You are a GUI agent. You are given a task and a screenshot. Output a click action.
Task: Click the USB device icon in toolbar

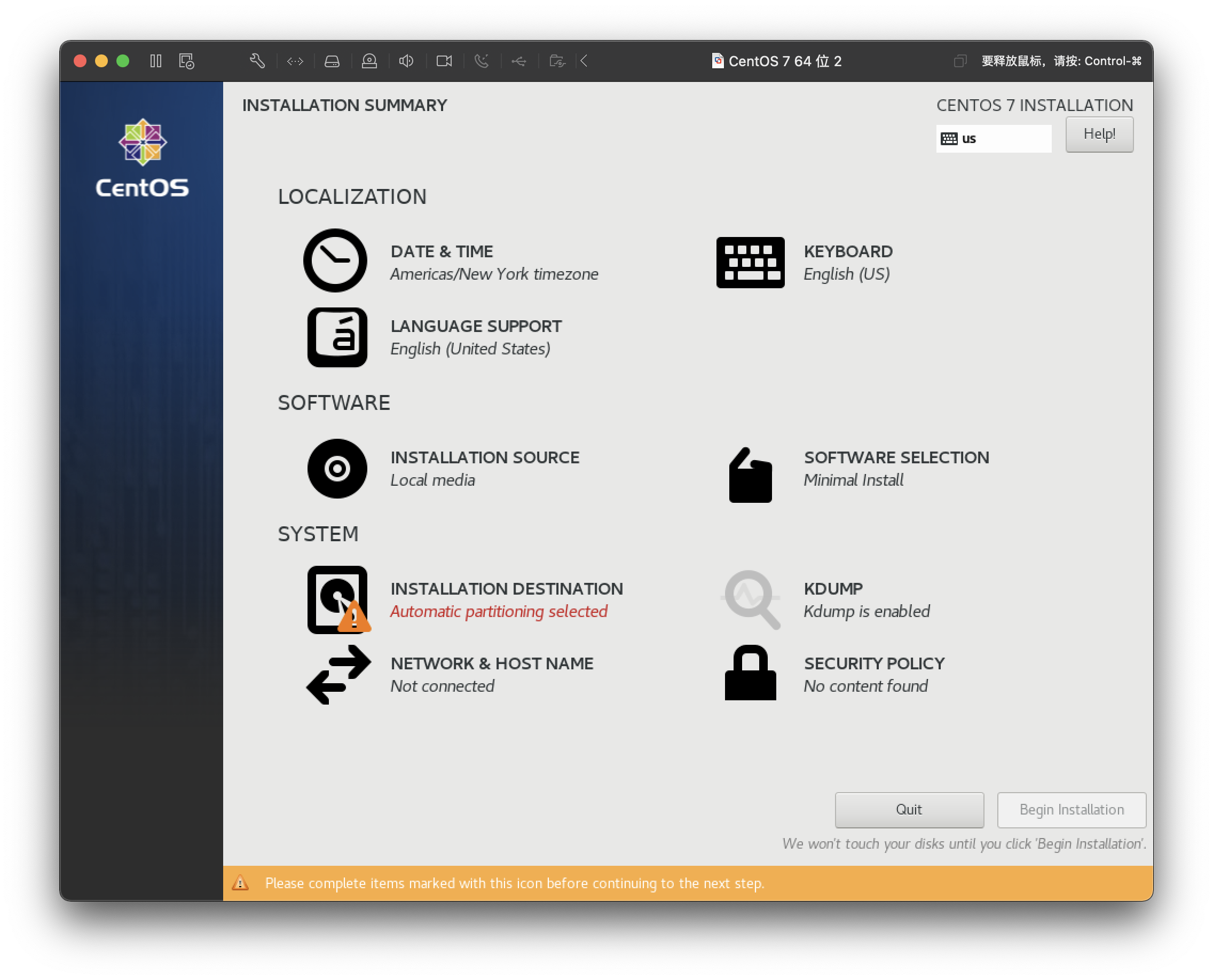(519, 61)
